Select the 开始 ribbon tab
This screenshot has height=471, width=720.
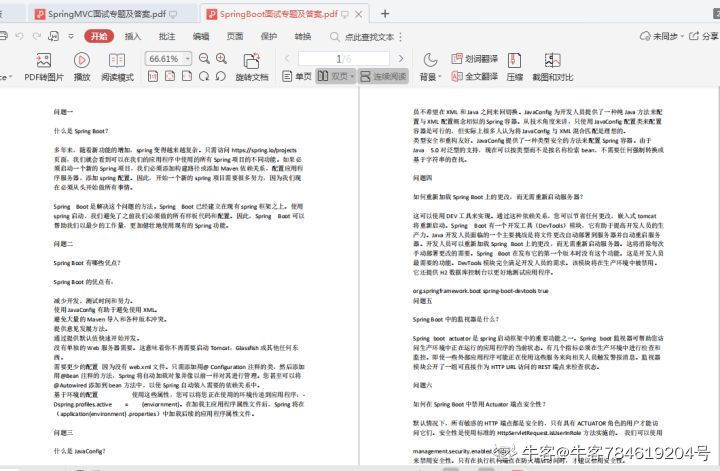pyautogui.click(x=99, y=36)
